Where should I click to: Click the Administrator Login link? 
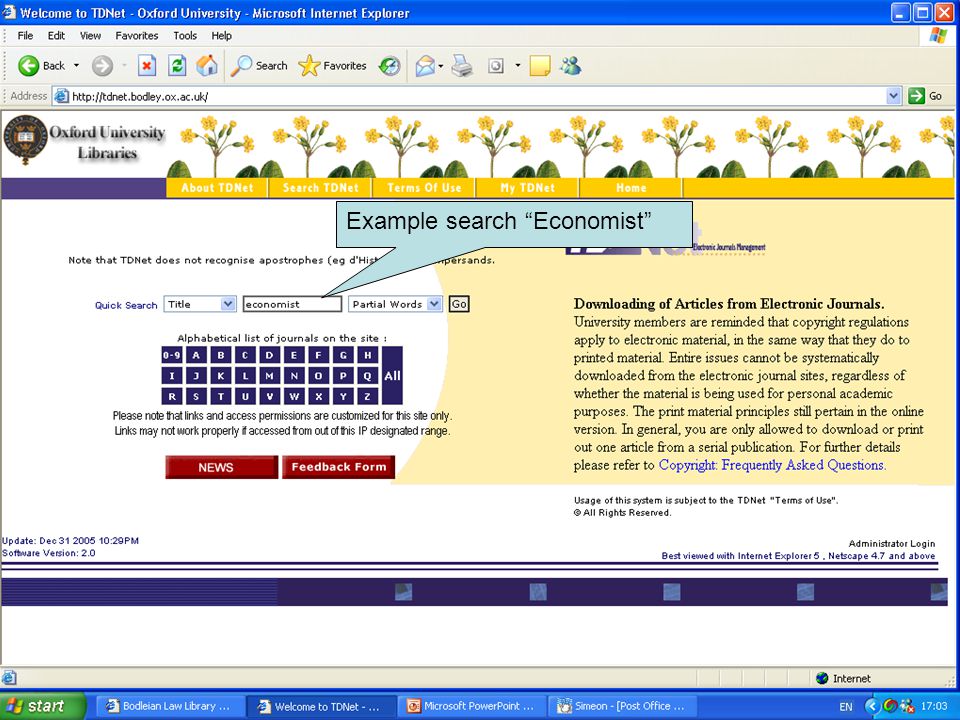pos(891,543)
